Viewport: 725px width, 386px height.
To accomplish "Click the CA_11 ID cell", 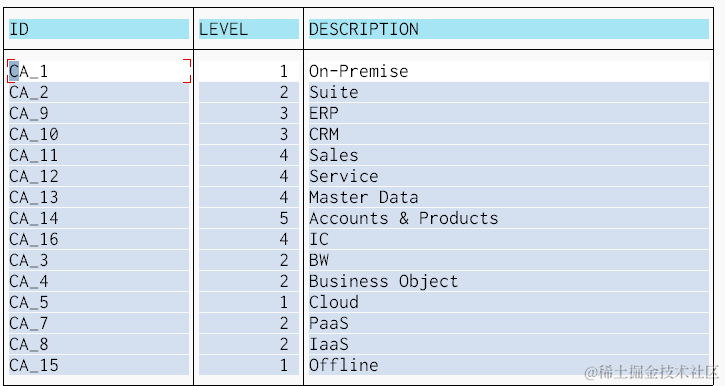I will pos(99,155).
